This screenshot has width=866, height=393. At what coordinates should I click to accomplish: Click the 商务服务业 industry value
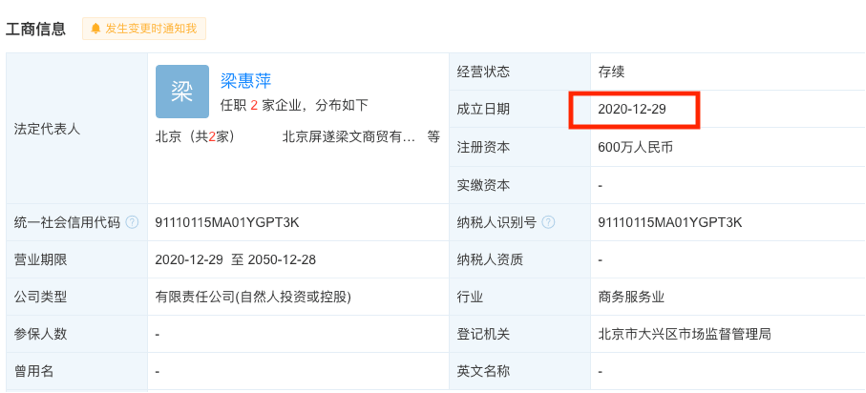(x=631, y=298)
